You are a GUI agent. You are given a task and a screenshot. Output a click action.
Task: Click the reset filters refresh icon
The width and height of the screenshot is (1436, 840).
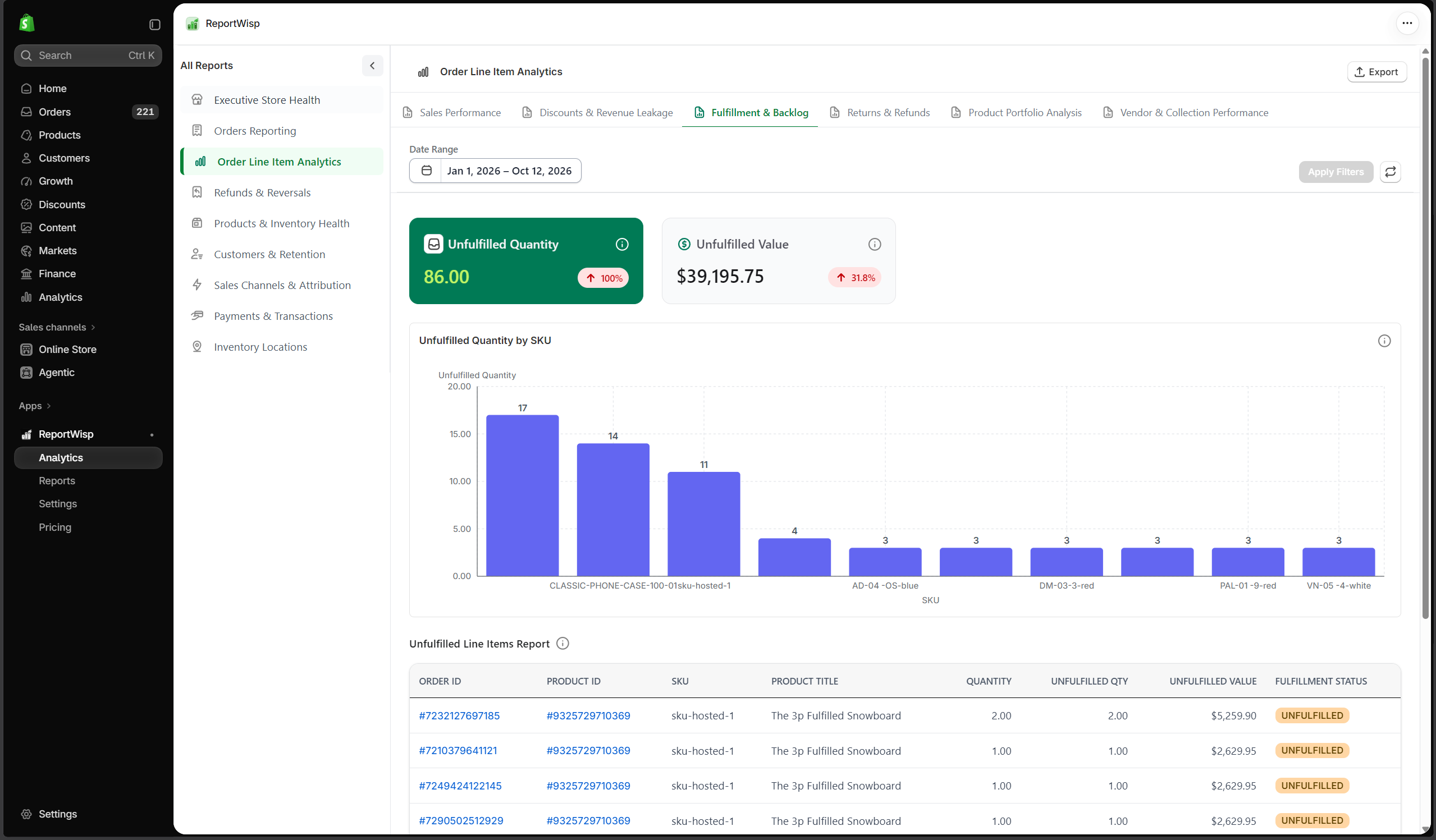(x=1391, y=171)
